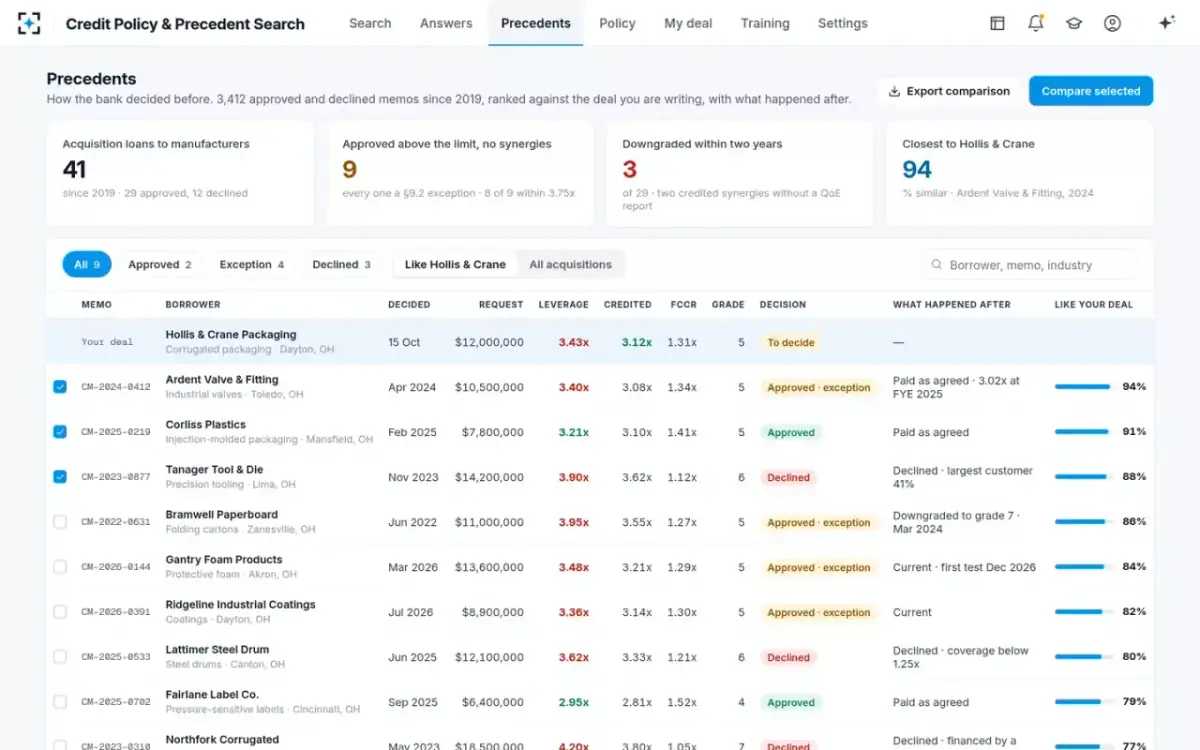Check the Ridgeline Industrial Coatings checkbox
Viewport: 1200px width, 750px height.
(x=60, y=612)
